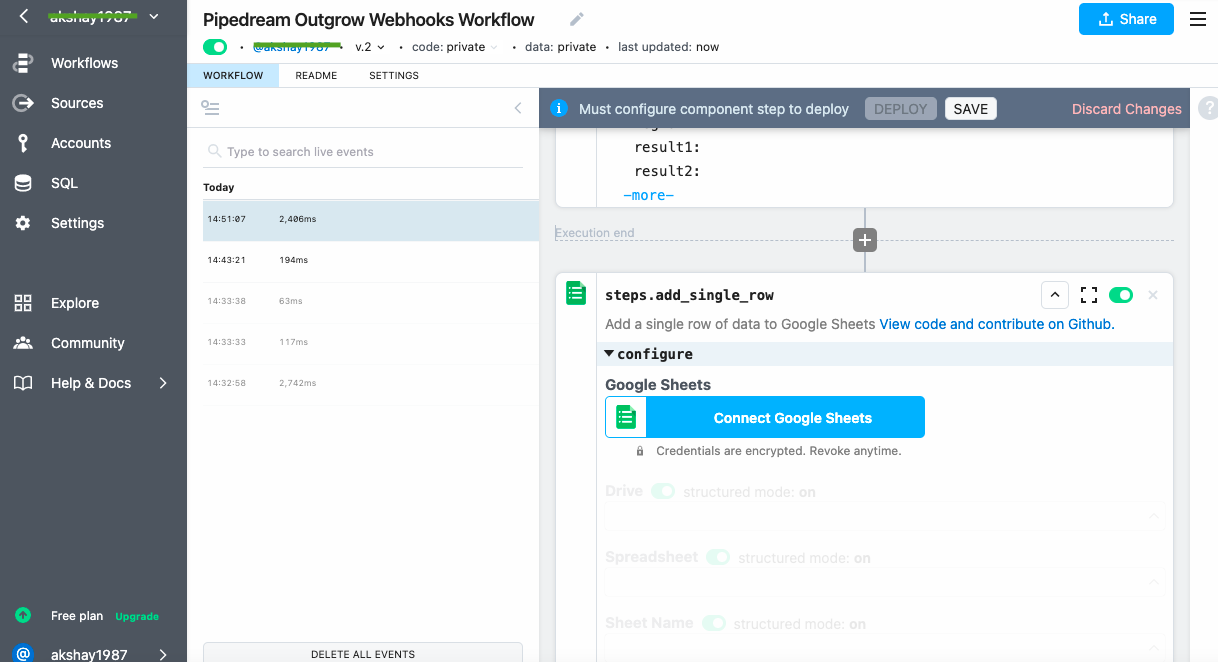
Task: Click the DEPLOY button
Action: click(x=901, y=109)
